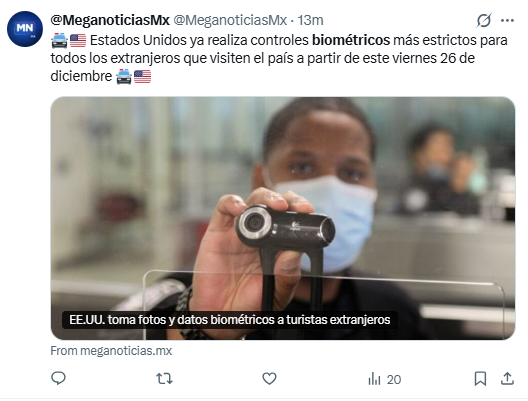Screen dimensions: 528x401
Task: Click the police car emoji at tweet start
Action: tap(59, 40)
